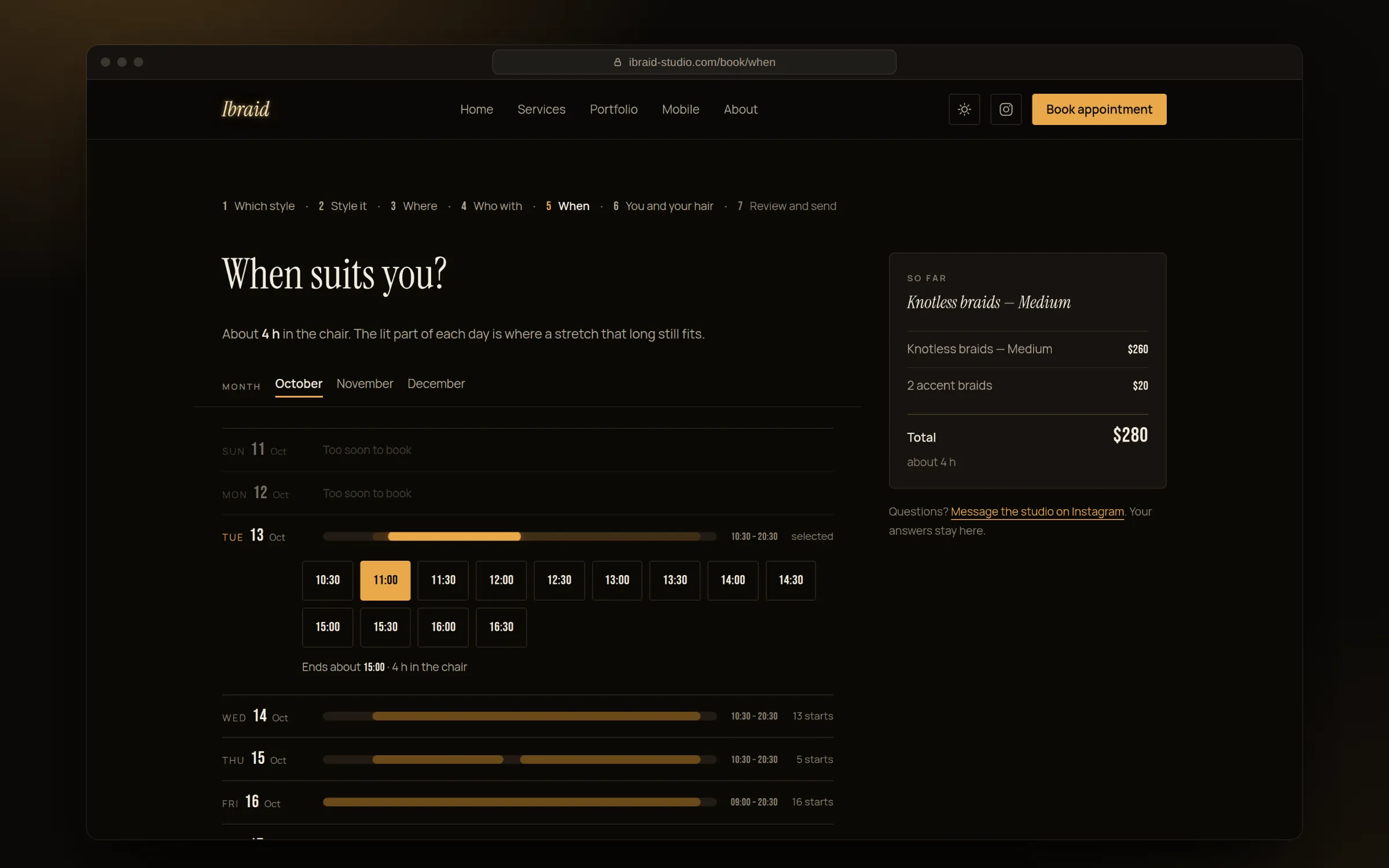Expand the Fri 16 Oct day row

click(x=528, y=802)
